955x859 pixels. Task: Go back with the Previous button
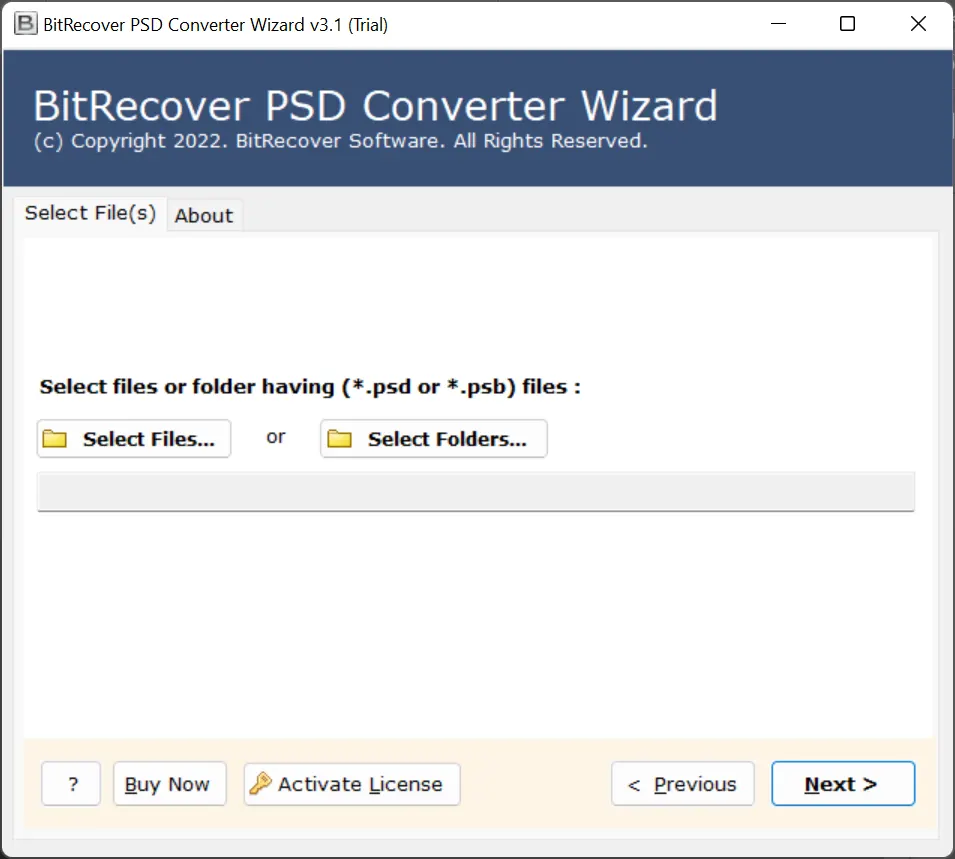pyautogui.click(x=682, y=784)
